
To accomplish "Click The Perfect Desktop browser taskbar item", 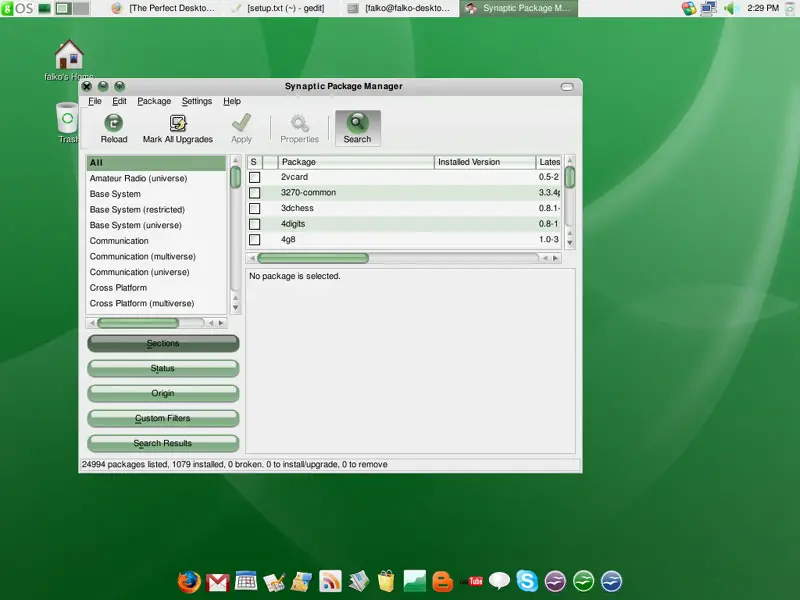I will (x=164, y=8).
